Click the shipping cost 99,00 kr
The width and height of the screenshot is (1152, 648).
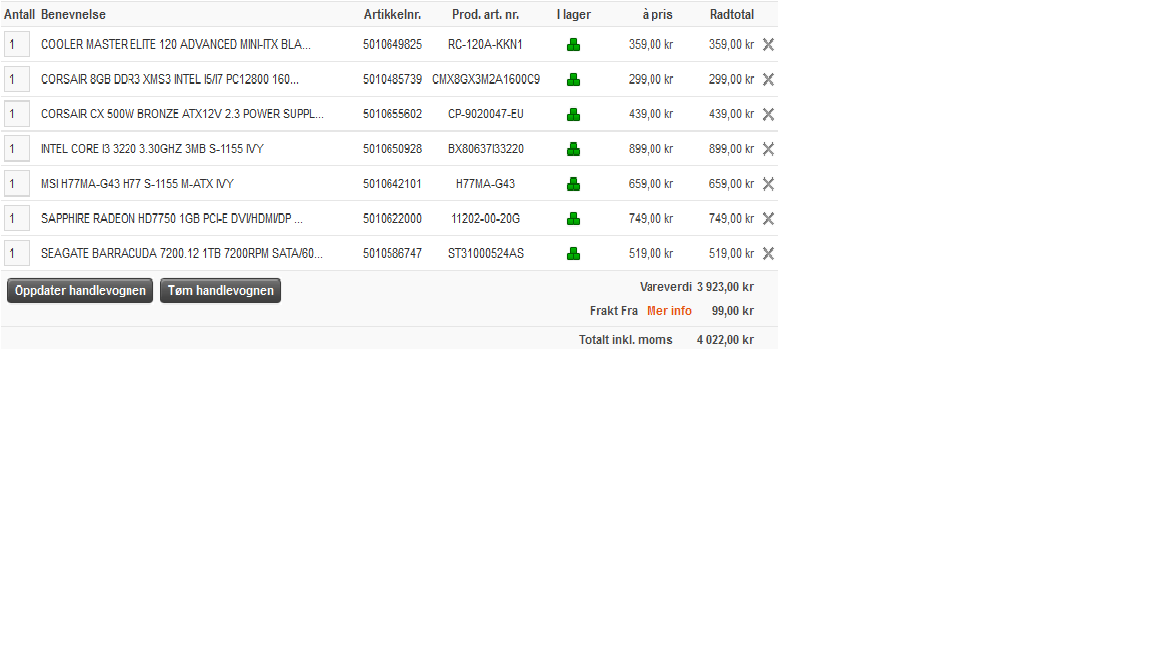pos(732,311)
